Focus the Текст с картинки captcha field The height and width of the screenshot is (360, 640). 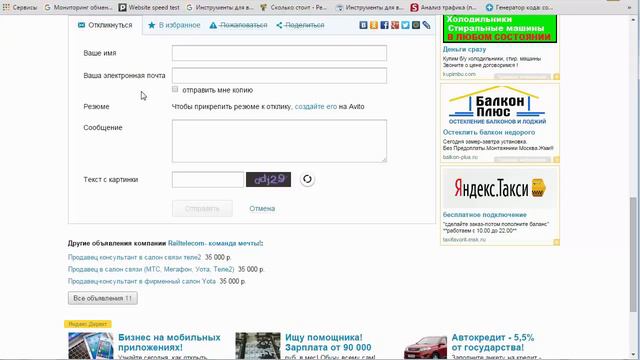tap(208, 180)
